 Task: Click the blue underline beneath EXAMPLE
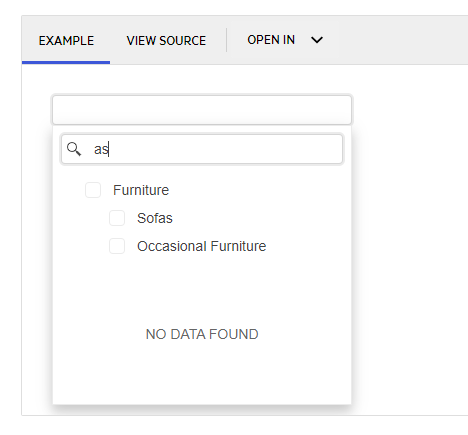pyautogui.click(x=66, y=62)
